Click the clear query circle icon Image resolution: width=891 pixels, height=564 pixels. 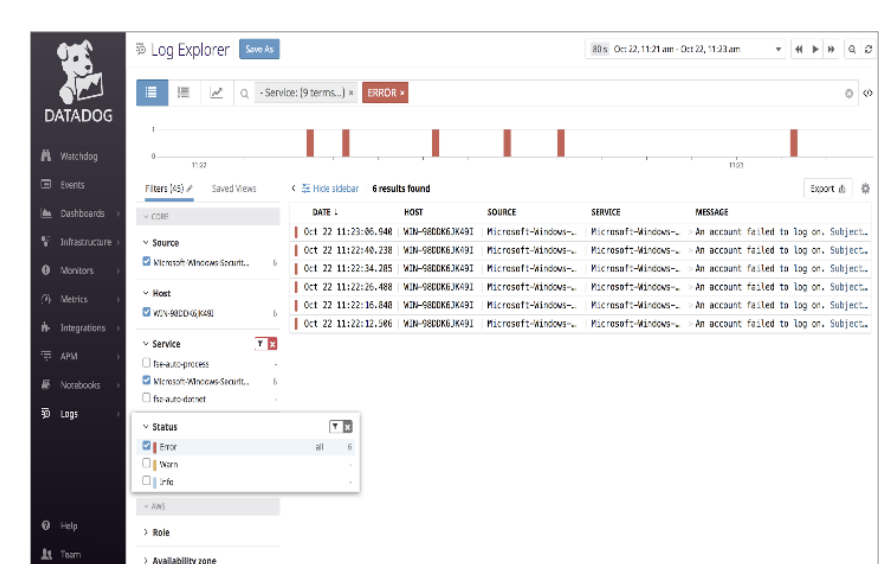pos(849,94)
